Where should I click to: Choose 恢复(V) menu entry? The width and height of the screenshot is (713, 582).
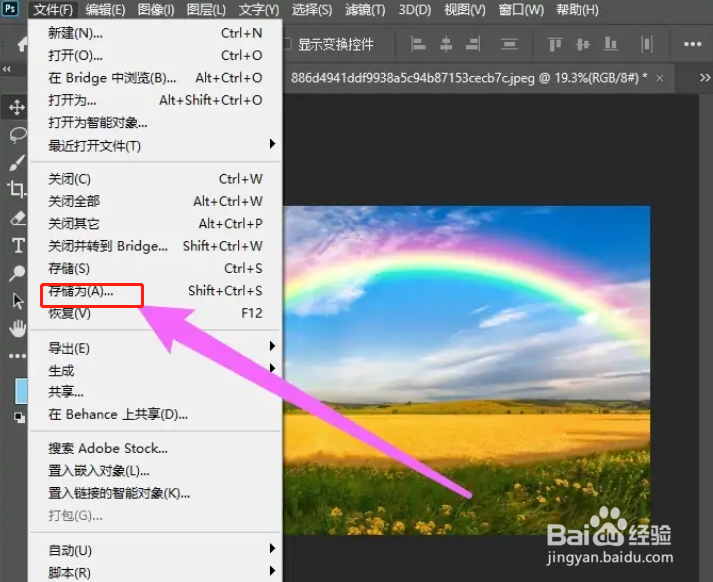point(156,313)
